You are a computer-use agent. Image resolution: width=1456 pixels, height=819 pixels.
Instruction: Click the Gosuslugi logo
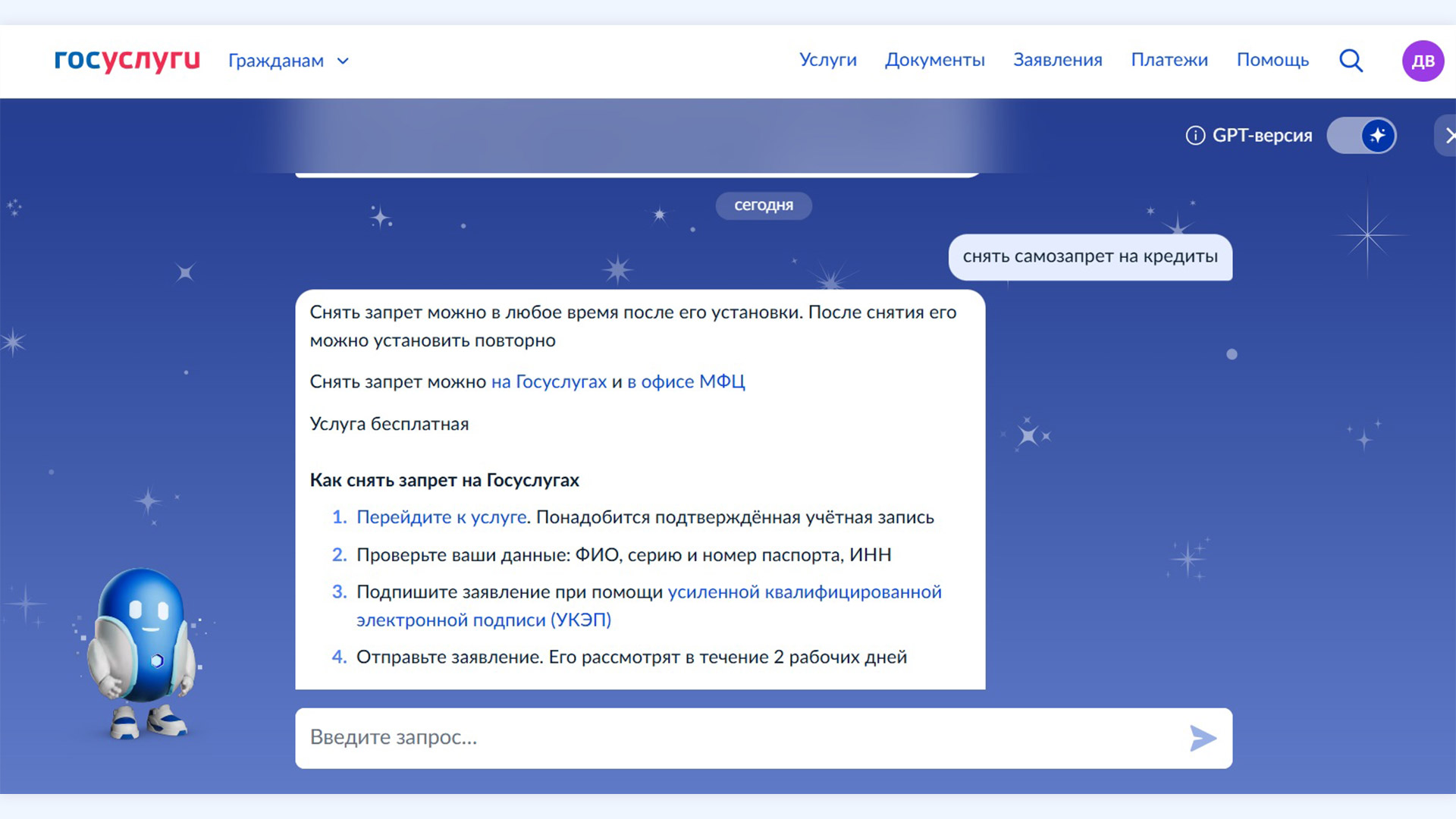coord(127,60)
